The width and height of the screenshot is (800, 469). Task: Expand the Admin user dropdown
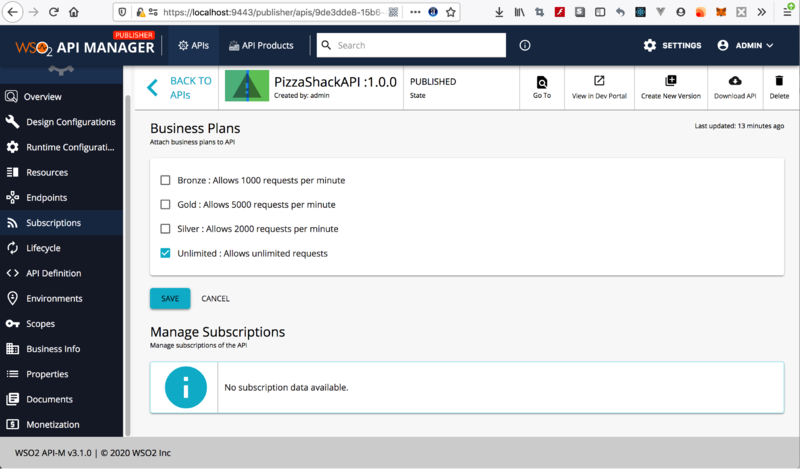[x=745, y=46]
